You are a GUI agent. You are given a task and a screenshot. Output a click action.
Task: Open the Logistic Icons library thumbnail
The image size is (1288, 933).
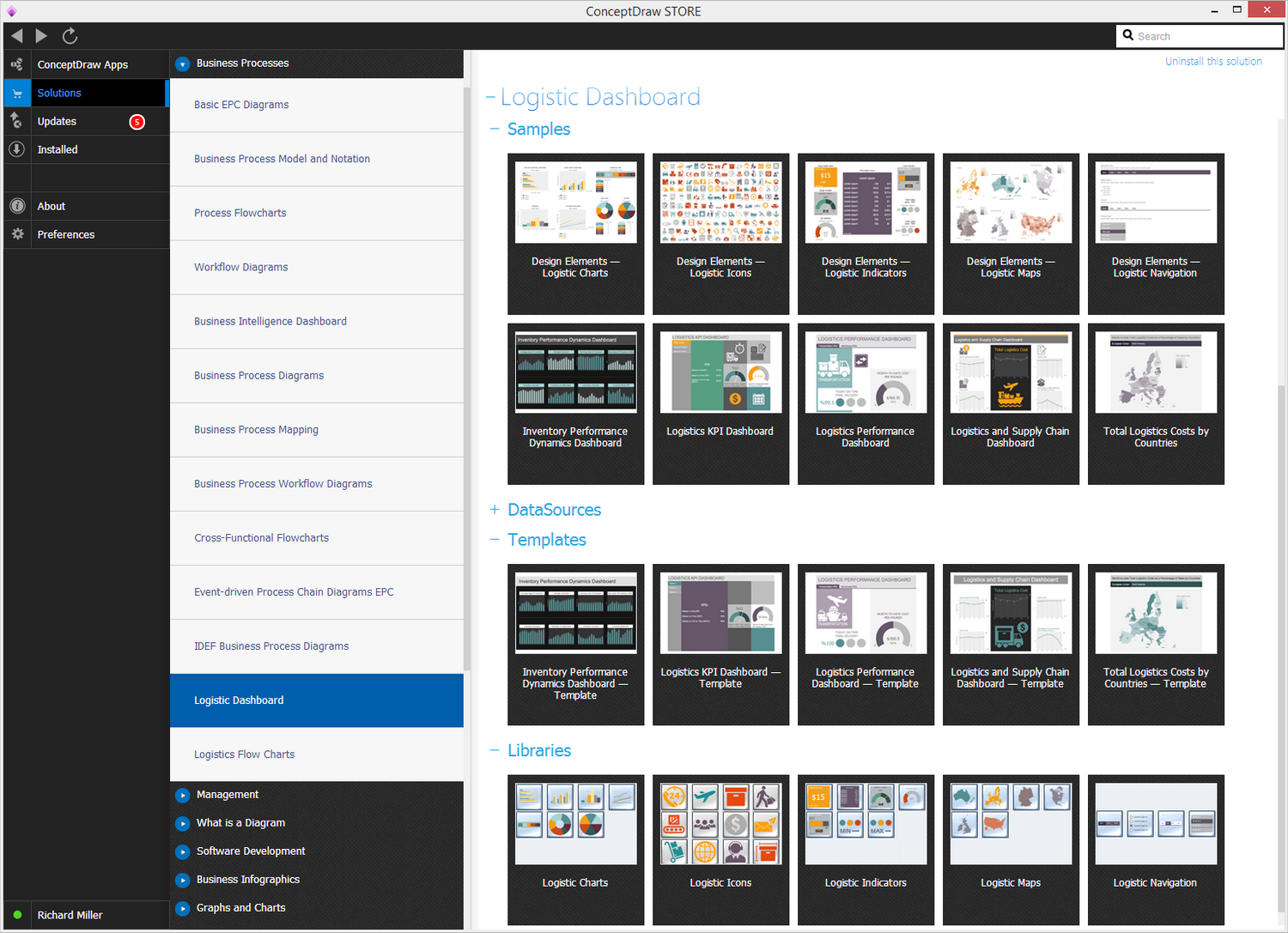[x=720, y=850]
